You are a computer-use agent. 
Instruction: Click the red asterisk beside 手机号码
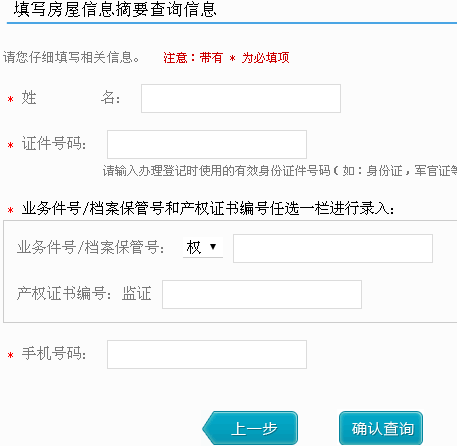click(11, 355)
